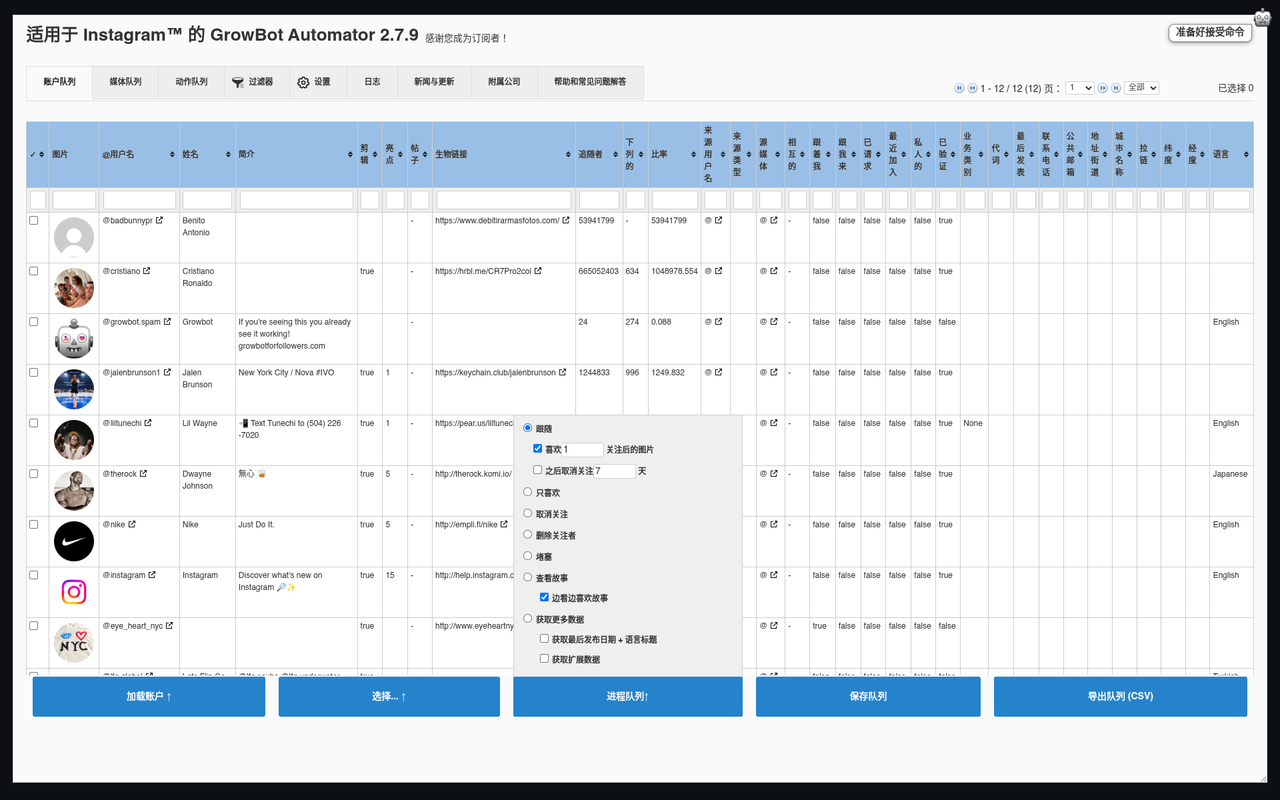Go to the next page of results
Screen dimensions: 1280x800
coord(1103,88)
